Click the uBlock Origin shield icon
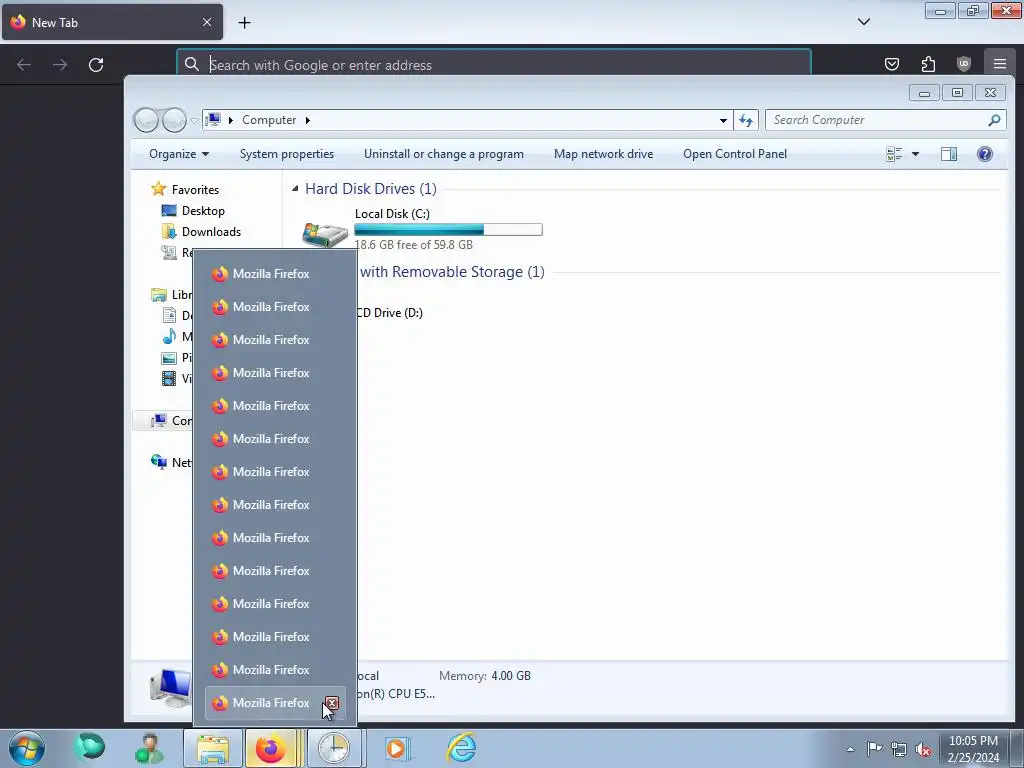 tap(964, 64)
